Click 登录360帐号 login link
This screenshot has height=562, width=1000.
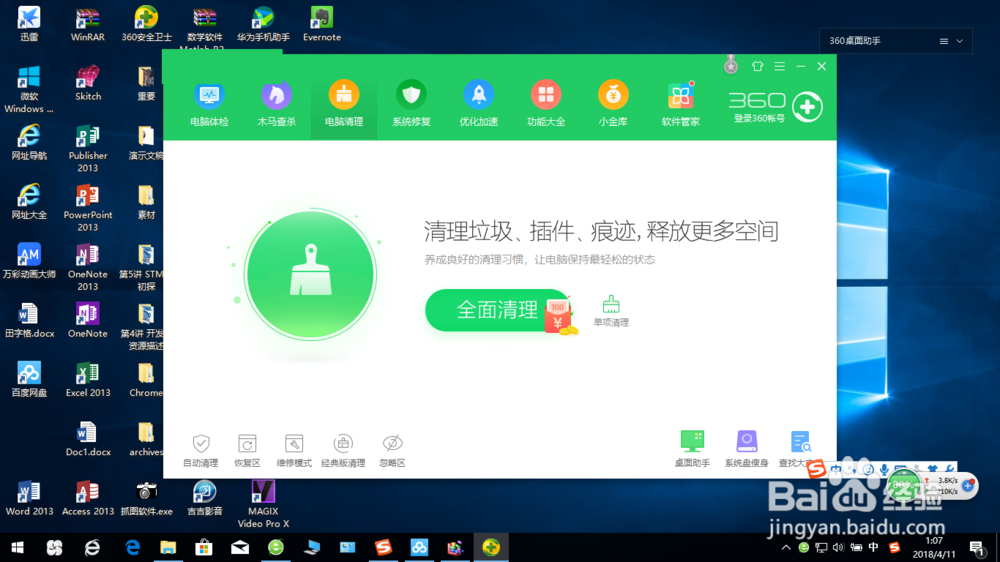[759, 119]
